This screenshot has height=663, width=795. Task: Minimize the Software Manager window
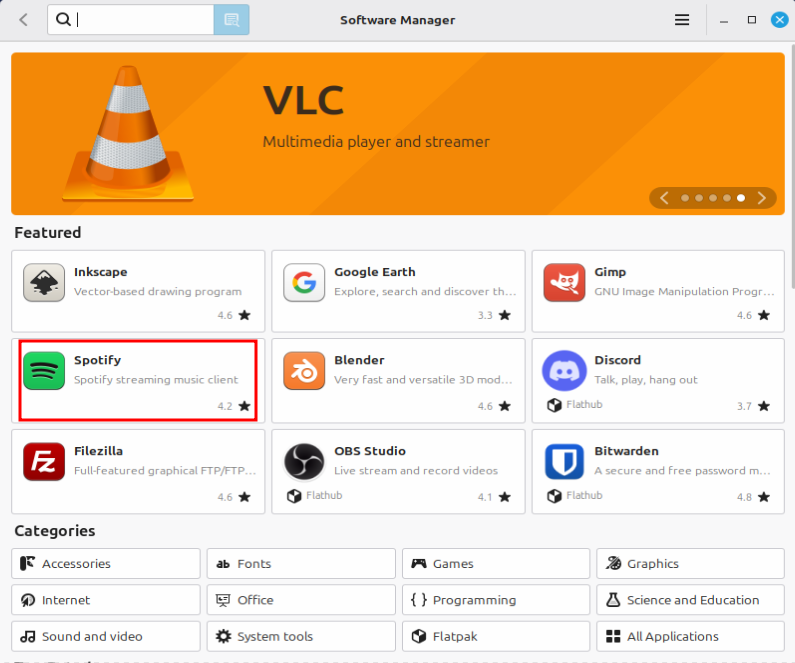coord(724,21)
